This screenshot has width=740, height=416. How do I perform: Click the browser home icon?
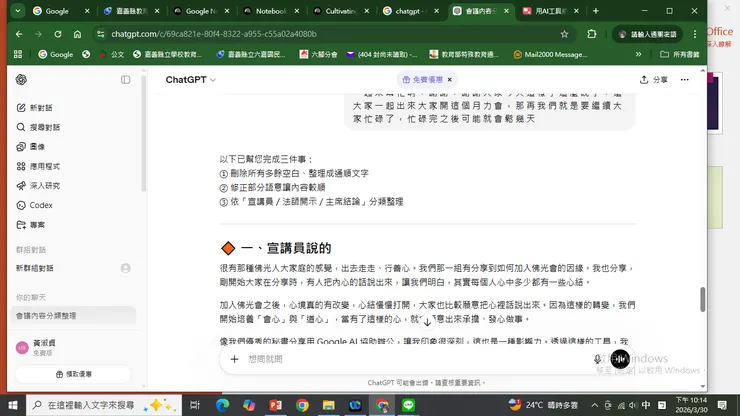(77, 34)
